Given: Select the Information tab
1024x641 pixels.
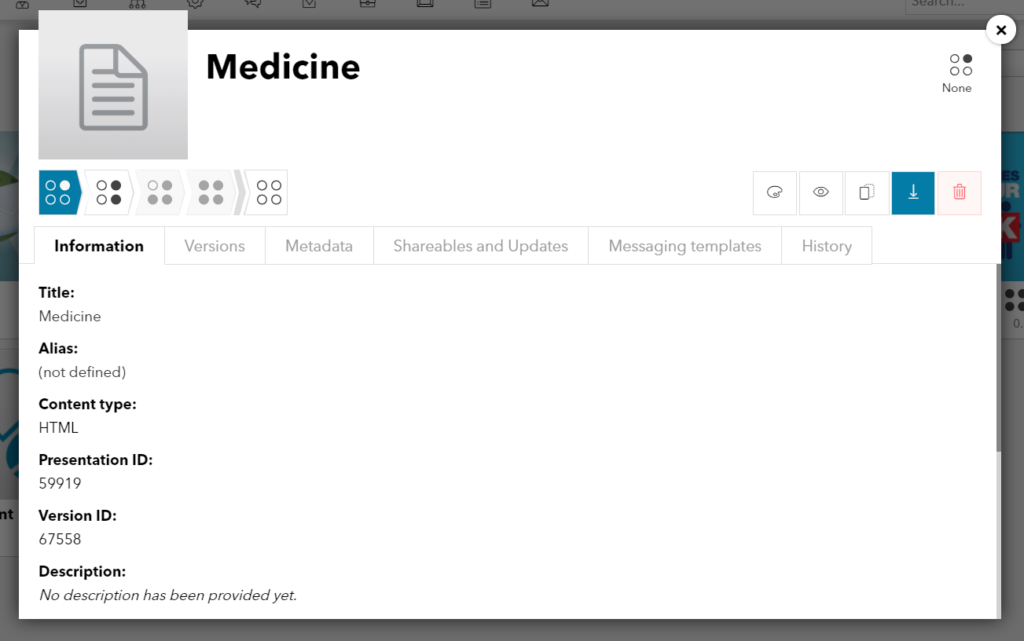Looking at the screenshot, I should coord(99,246).
